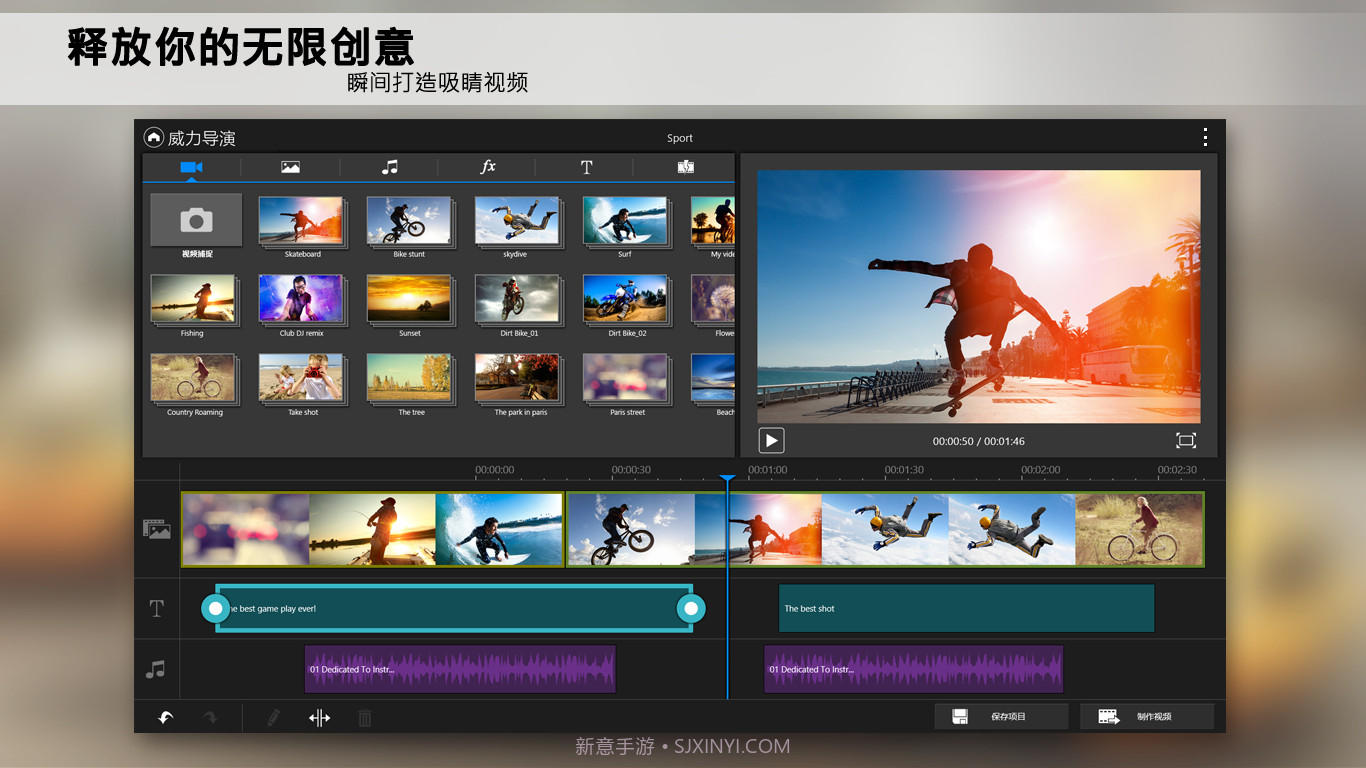Click 制作视频 to produce the video
This screenshot has width=1366, height=768.
click(x=1146, y=716)
